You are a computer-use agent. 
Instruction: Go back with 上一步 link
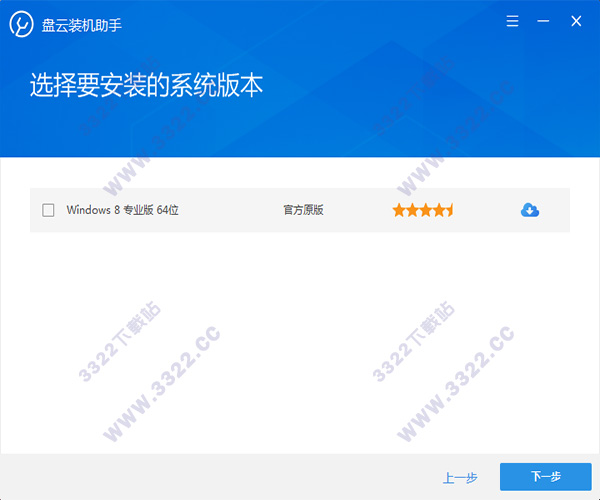460,477
